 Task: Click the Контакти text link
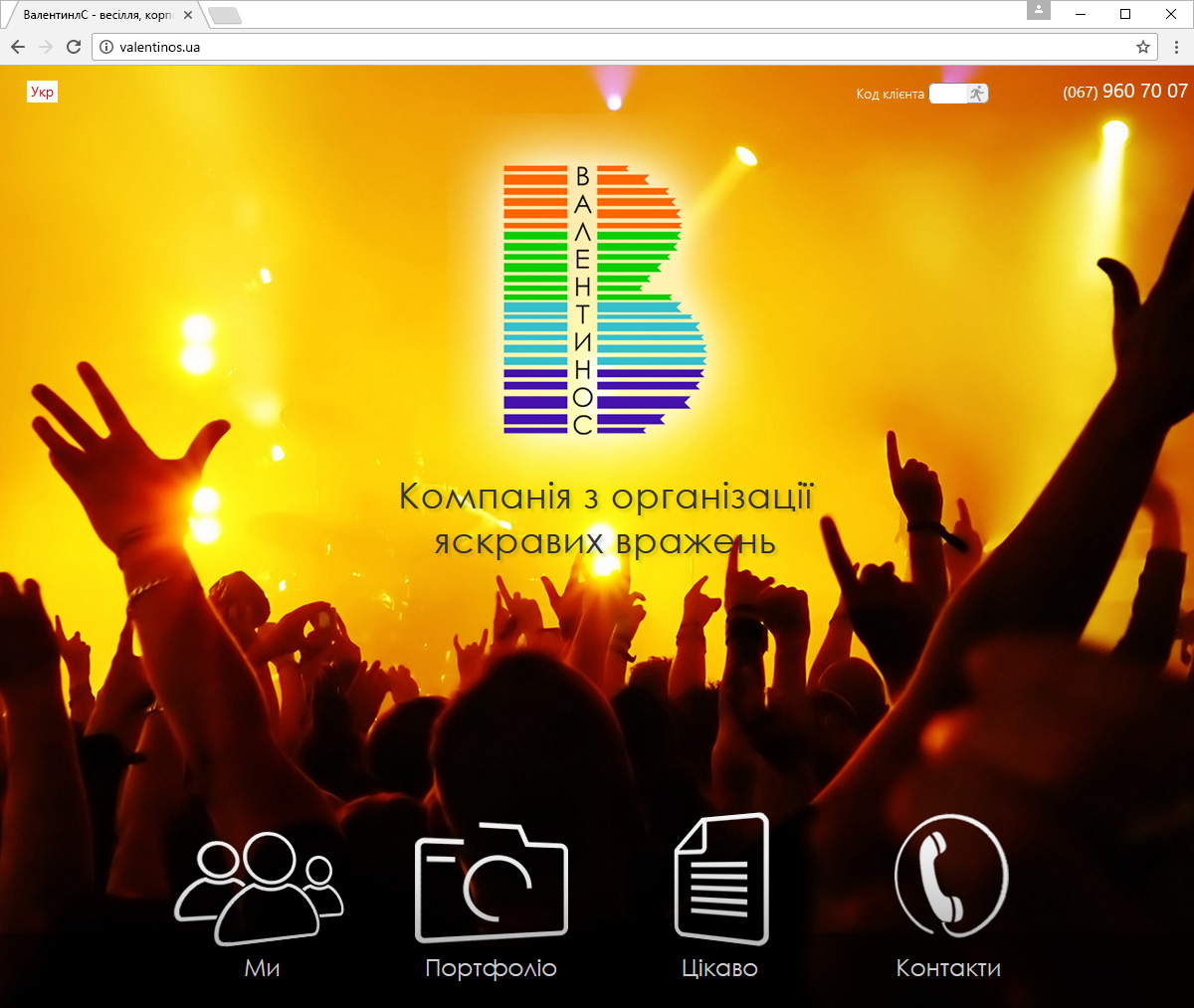[x=948, y=968]
